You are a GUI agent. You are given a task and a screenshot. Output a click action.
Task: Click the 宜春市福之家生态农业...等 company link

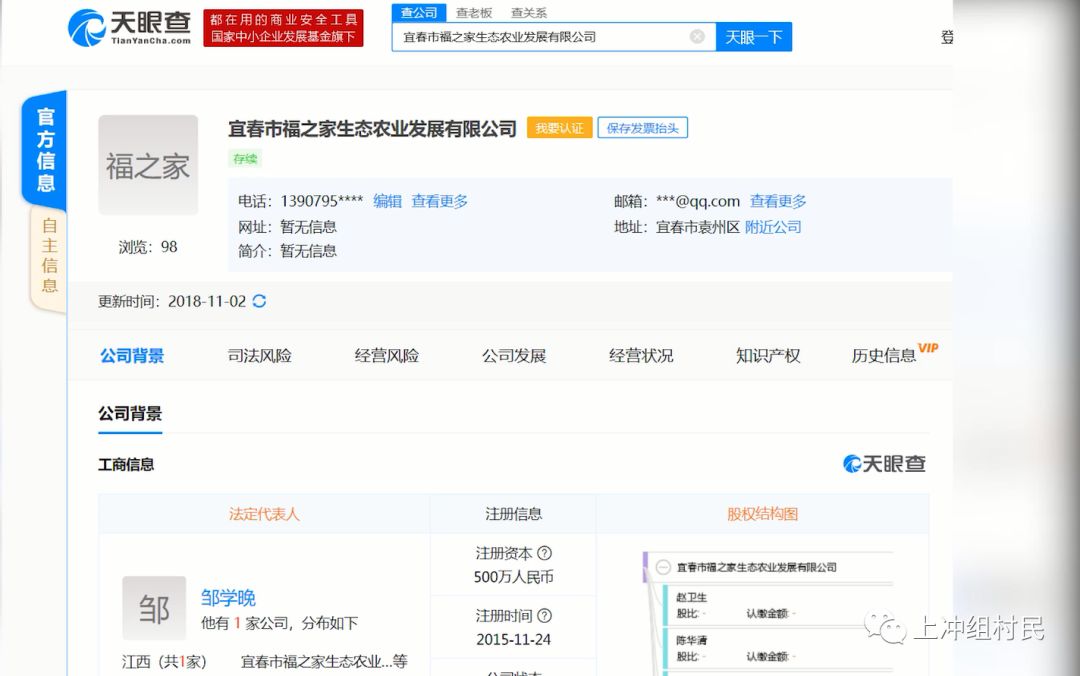tap(324, 662)
